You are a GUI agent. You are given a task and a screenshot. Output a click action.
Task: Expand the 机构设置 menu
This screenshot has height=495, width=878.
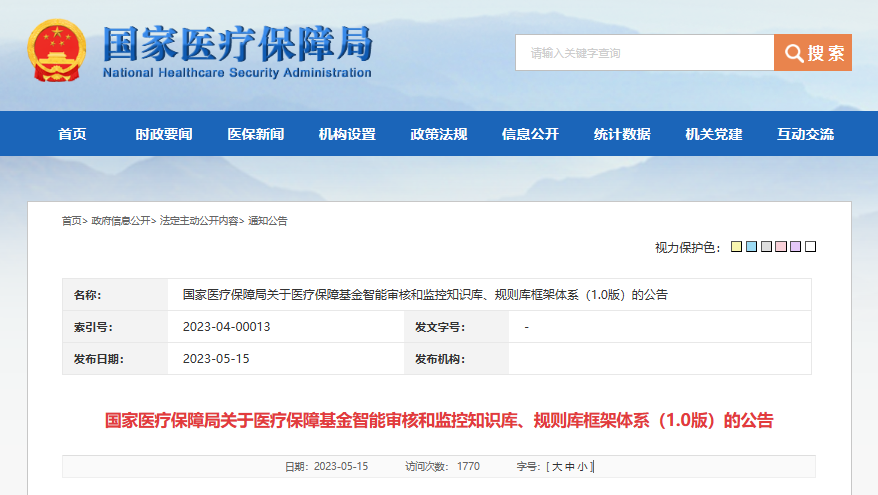coord(347,134)
